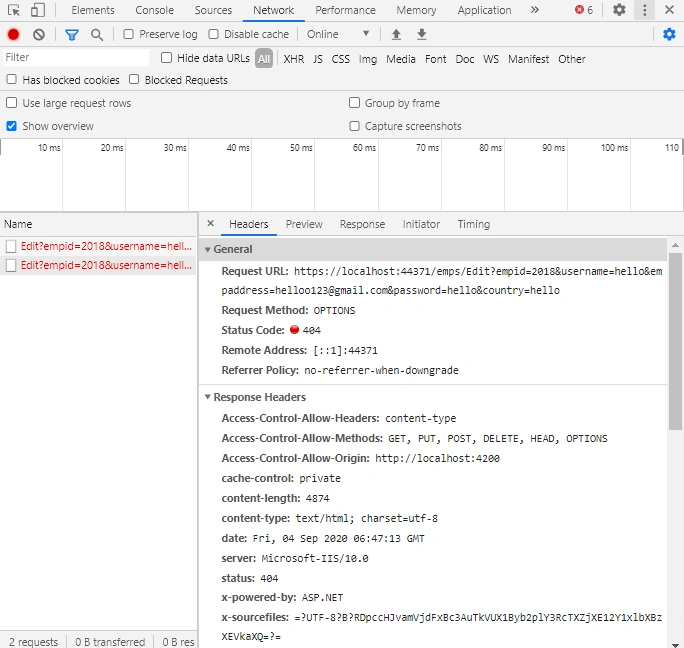The image size is (684, 648).
Task: Export HAR file with download arrow
Action: tap(421, 34)
